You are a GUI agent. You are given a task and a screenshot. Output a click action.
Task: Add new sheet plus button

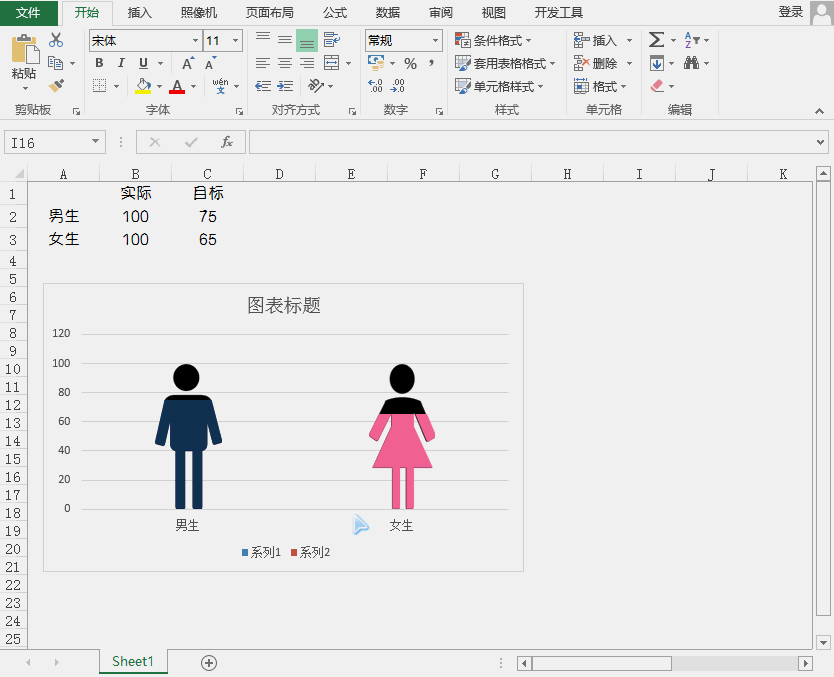[209, 663]
